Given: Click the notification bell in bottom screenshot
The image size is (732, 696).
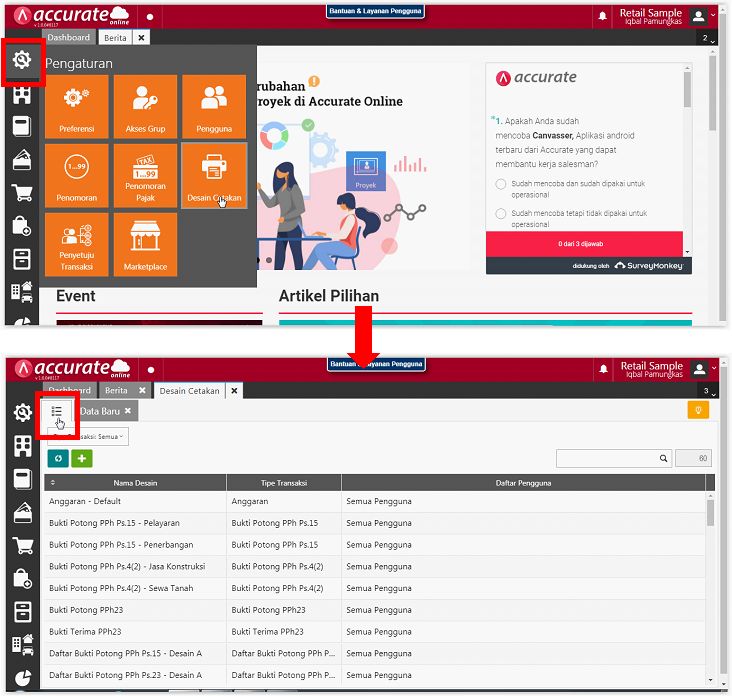Looking at the screenshot, I should (x=603, y=369).
